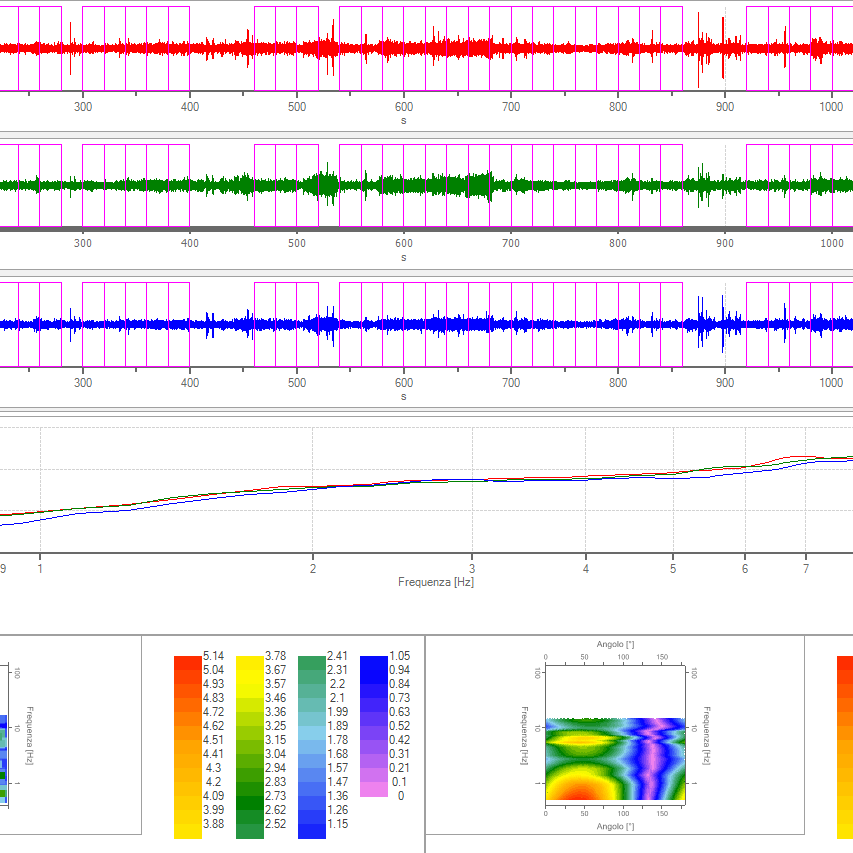Click the Frequenza [Hz] label under the spectrum
The width and height of the screenshot is (853, 853).
point(436,582)
